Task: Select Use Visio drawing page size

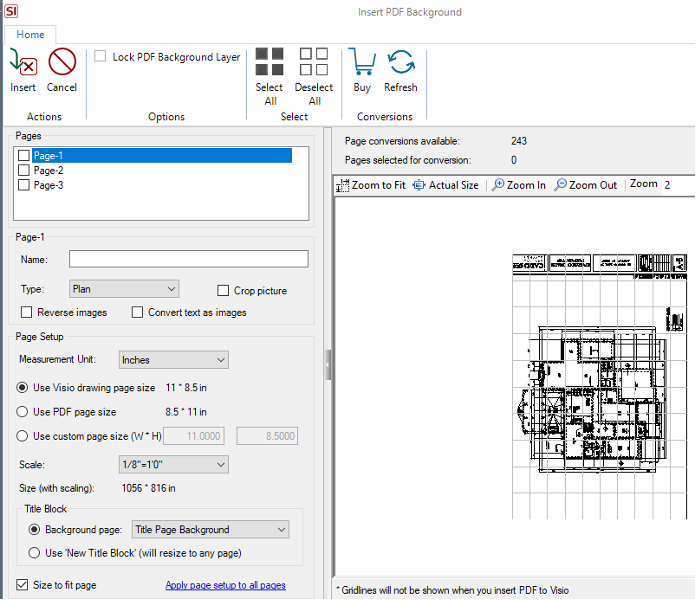Action: tap(22, 387)
